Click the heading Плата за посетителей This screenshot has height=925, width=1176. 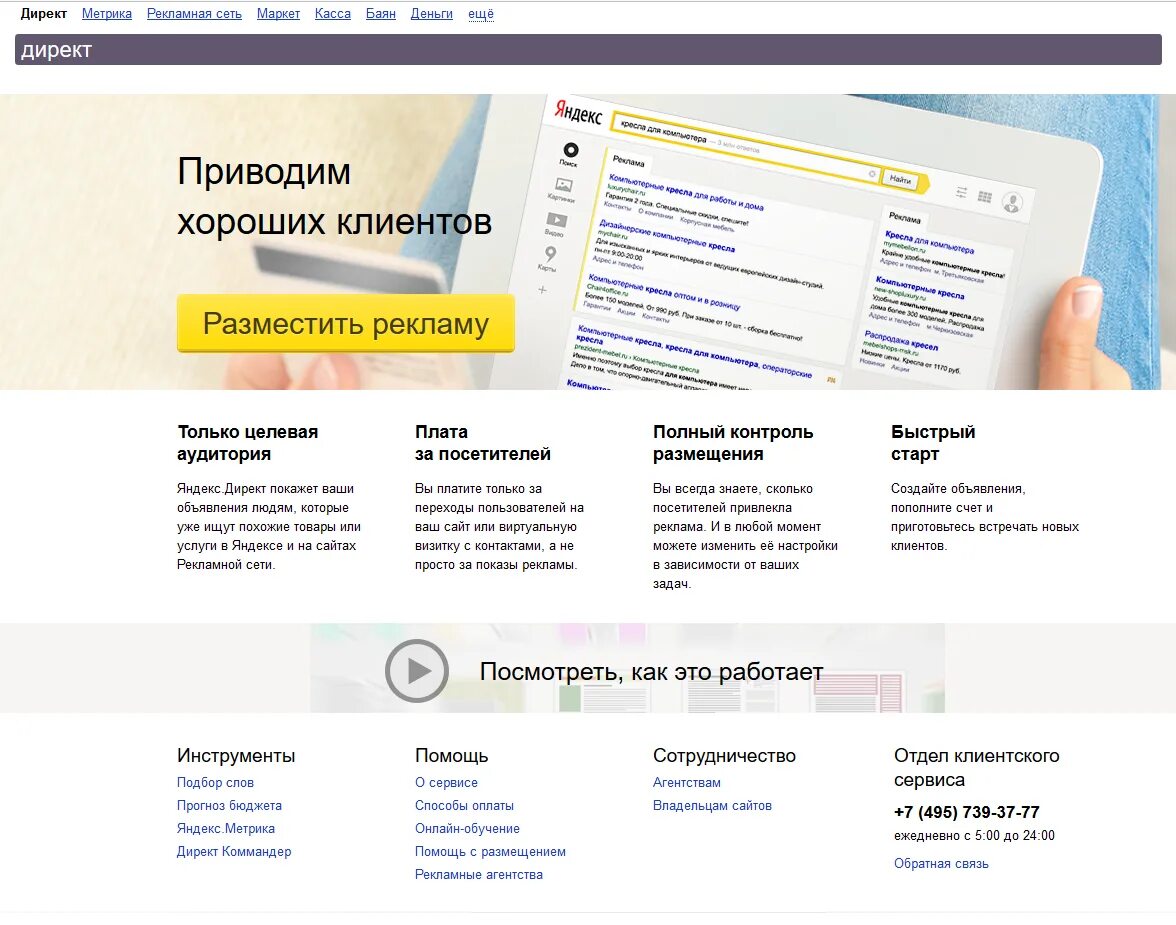(483, 443)
